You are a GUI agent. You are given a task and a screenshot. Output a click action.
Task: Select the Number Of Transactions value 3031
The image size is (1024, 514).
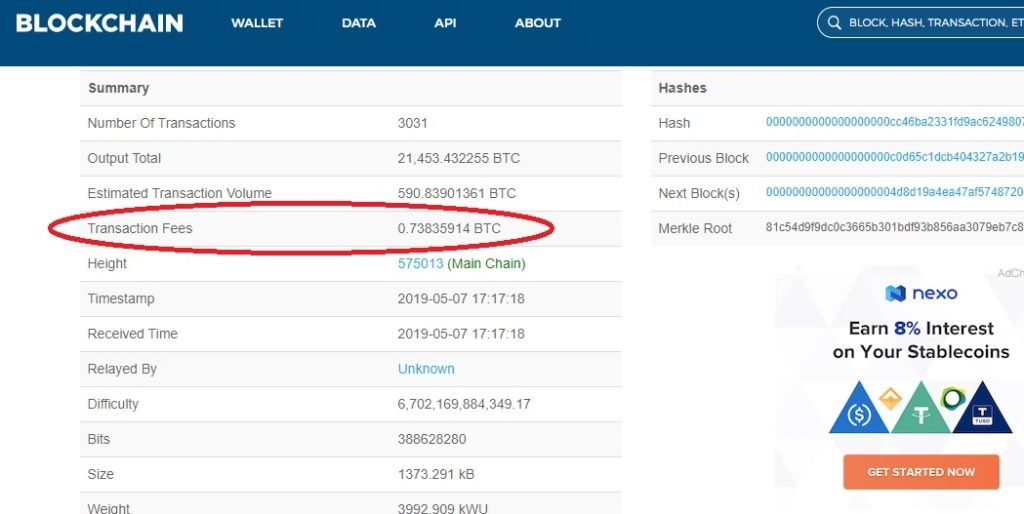tap(412, 123)
